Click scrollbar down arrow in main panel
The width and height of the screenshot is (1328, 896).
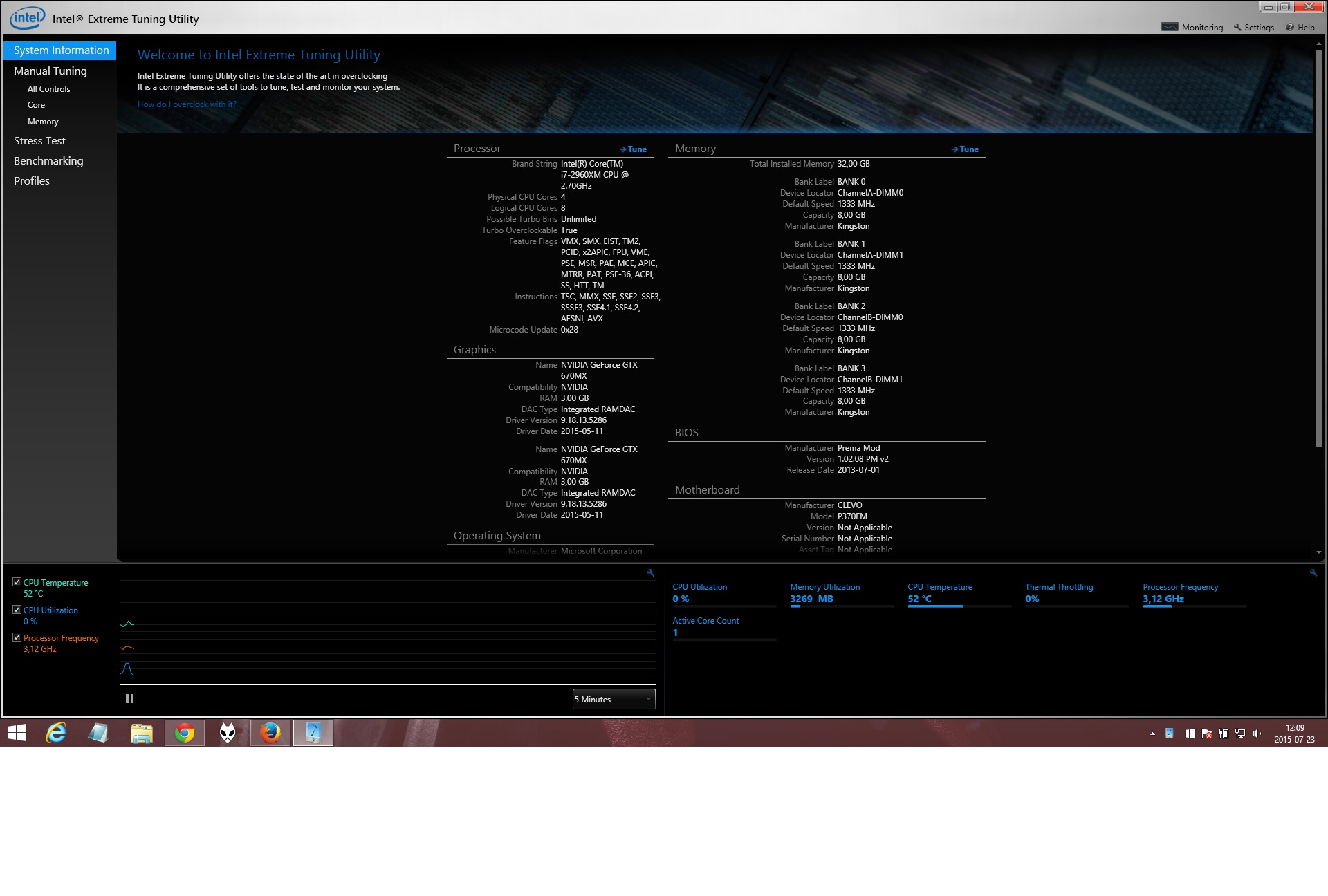[1319, 552]
